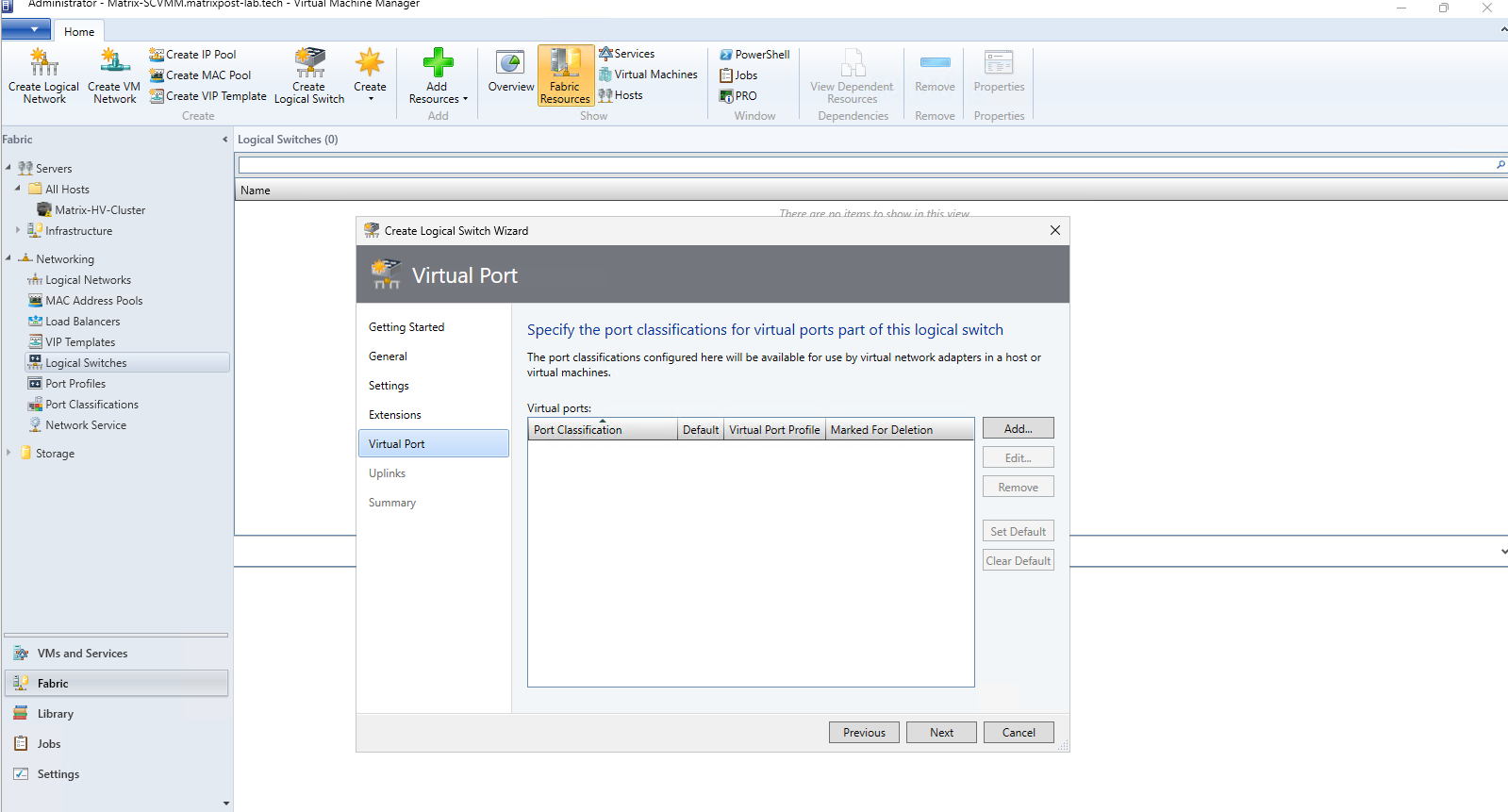
Task: Open the Home ribbon tab
Action: (x=79, y=31)
